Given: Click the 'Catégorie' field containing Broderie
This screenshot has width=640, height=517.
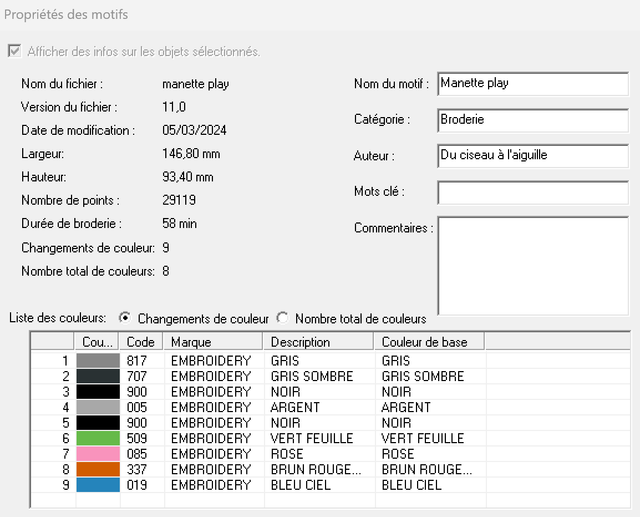Looking at the screenshot, I should 533,120.
